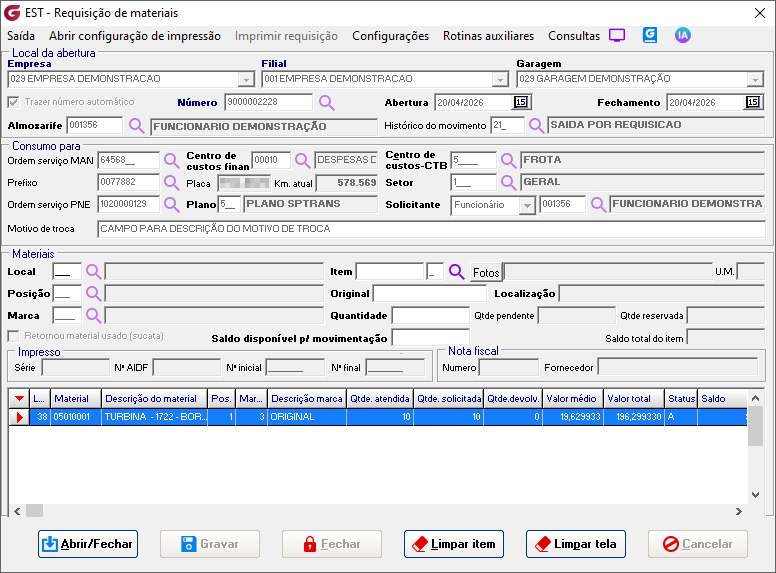Select Valor total cell 196,299330
Viewport: 776px width, 573px height.
tap(633, 417)
